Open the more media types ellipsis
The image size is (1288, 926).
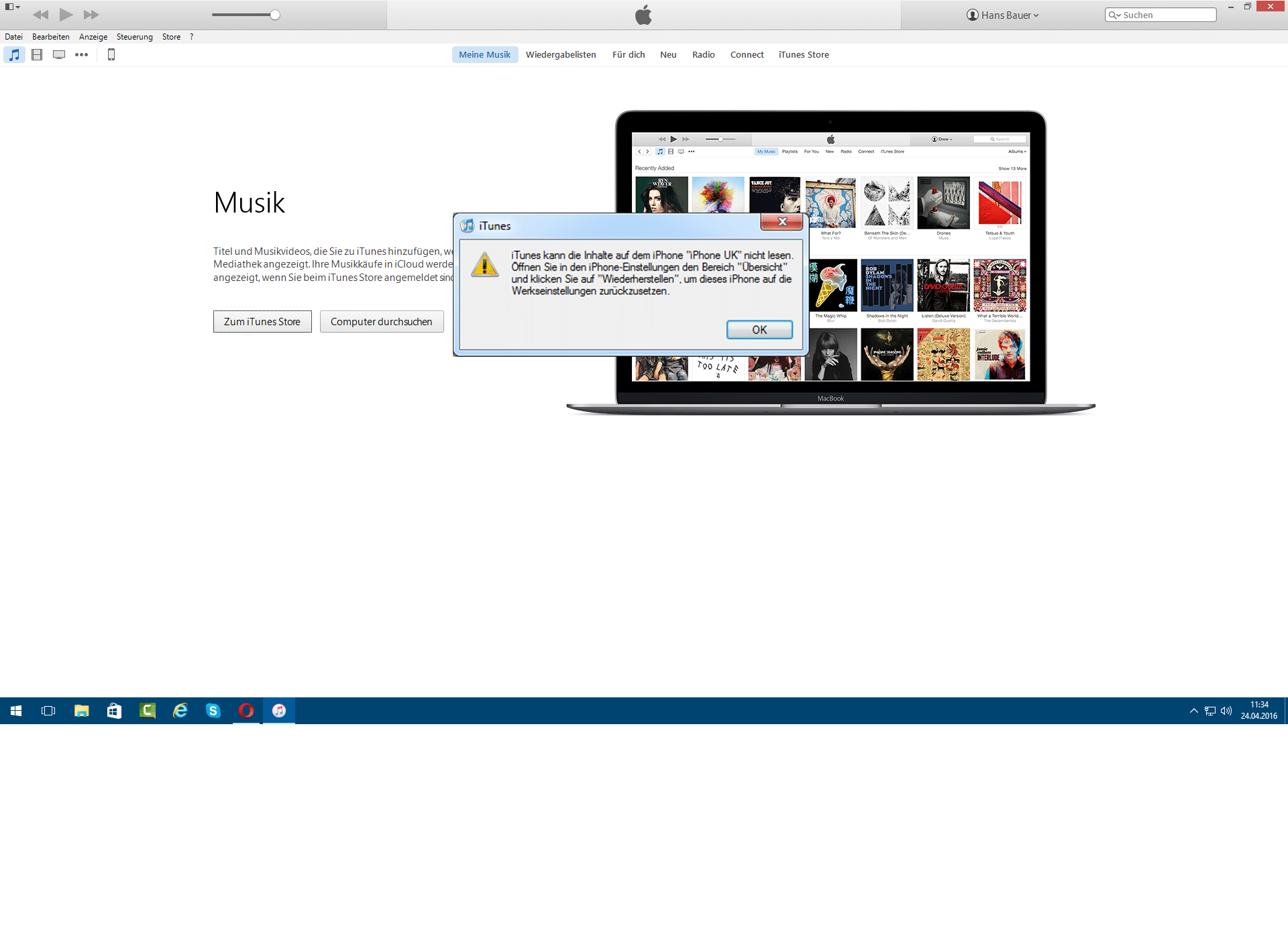81,55
